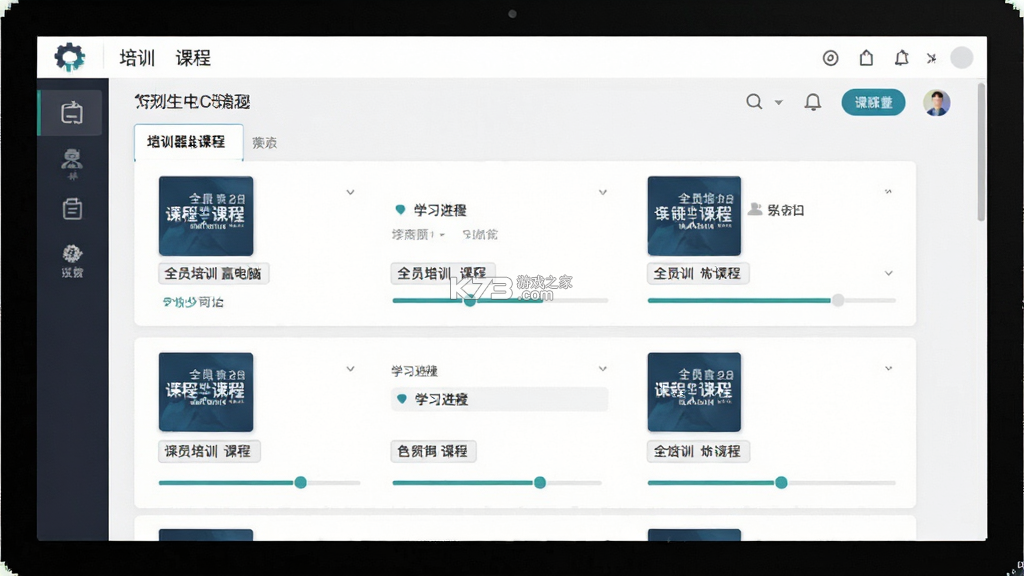
Task: Open the clipboard icon in the sidebar
Action: 72,209
